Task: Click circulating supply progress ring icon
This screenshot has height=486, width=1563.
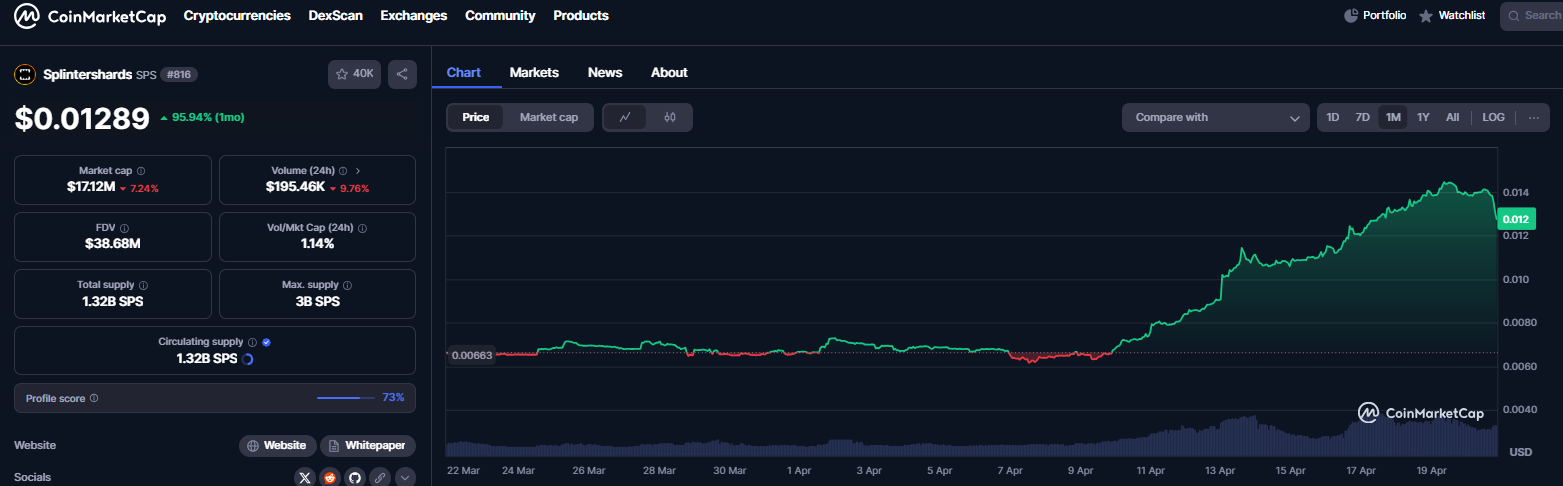Action: point(247,359)
